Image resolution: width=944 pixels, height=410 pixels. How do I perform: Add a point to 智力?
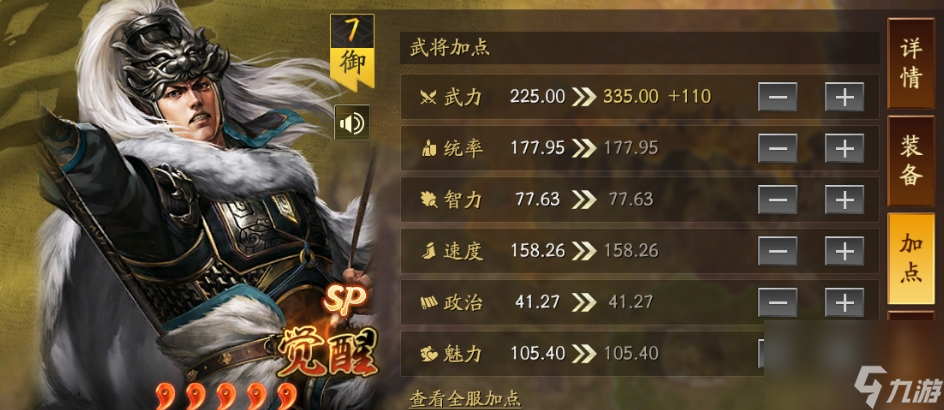(844, 199)
